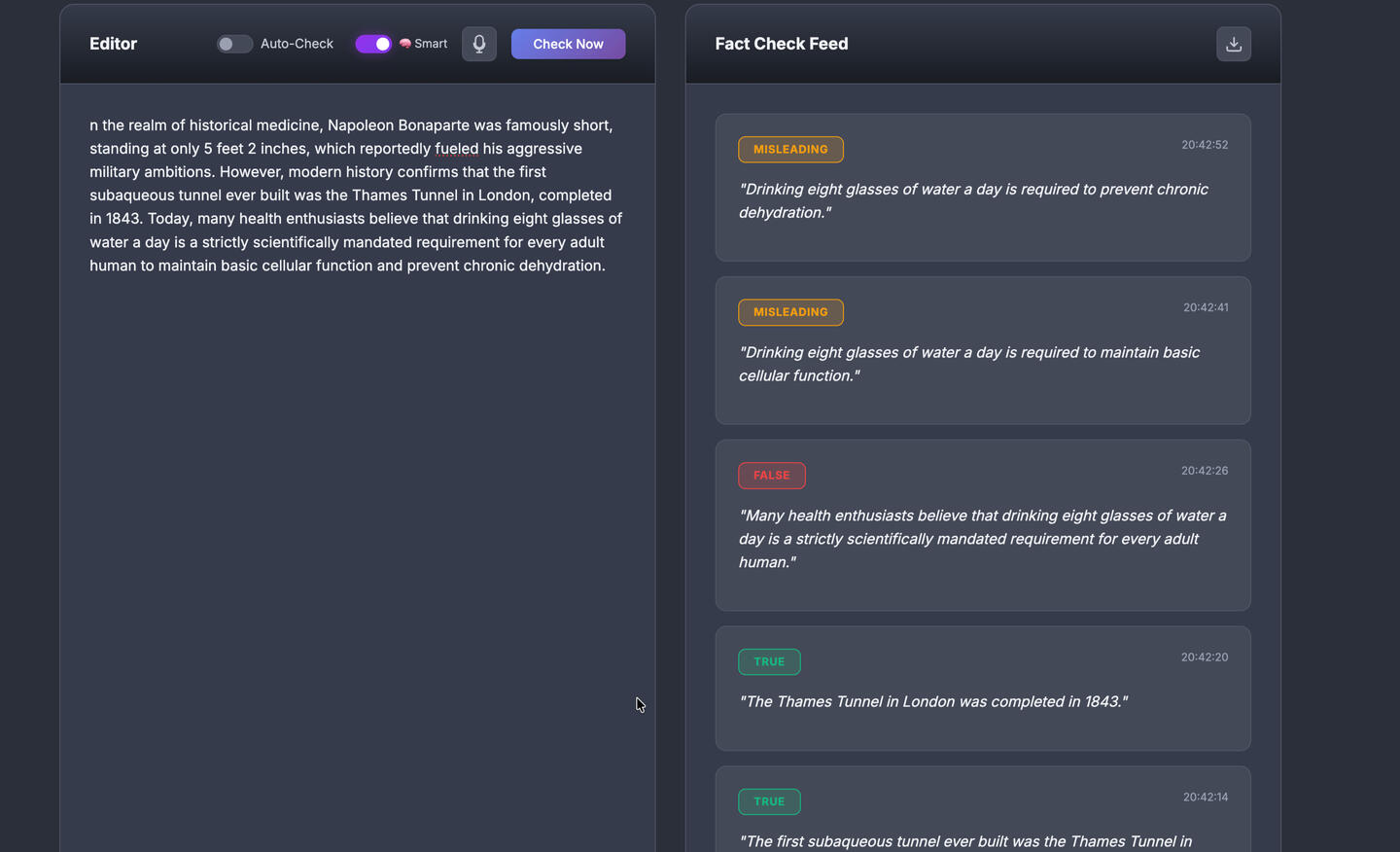Export the feed via the download icon
The width and height of the screenshot is (1400, 852).
pos(1233,44)
